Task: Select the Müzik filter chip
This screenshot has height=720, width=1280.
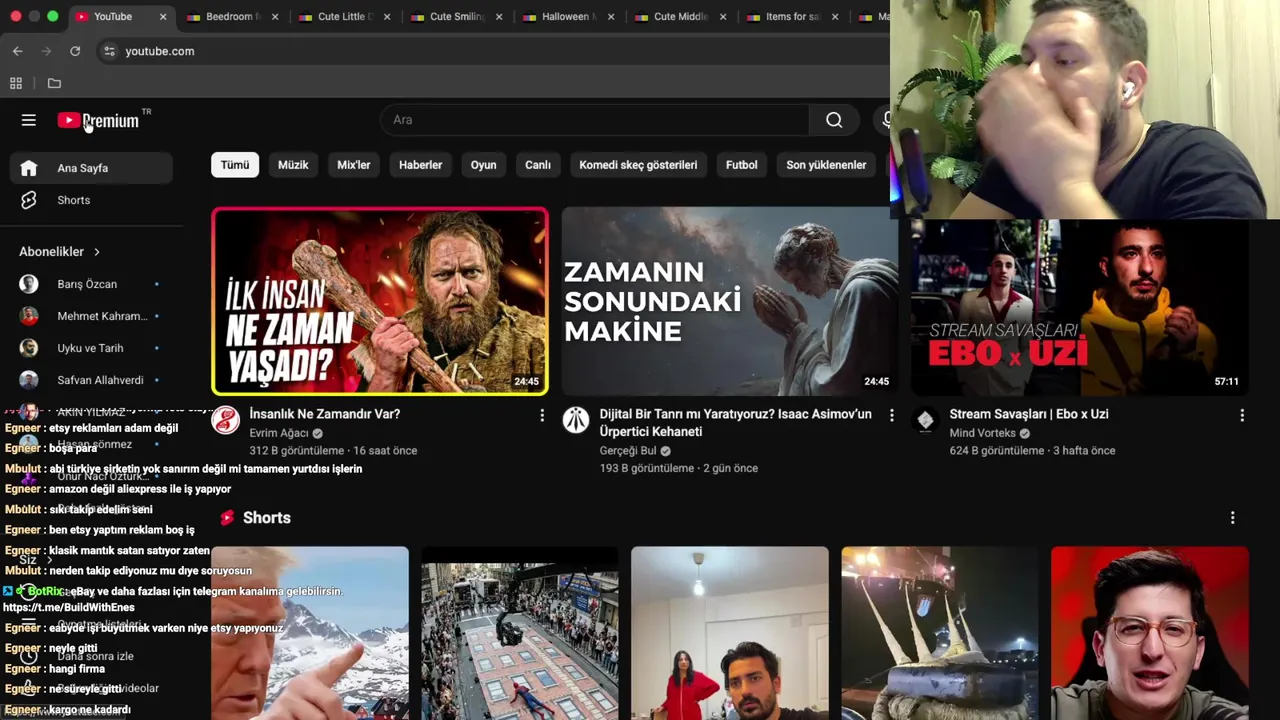Action: [293, 165]
